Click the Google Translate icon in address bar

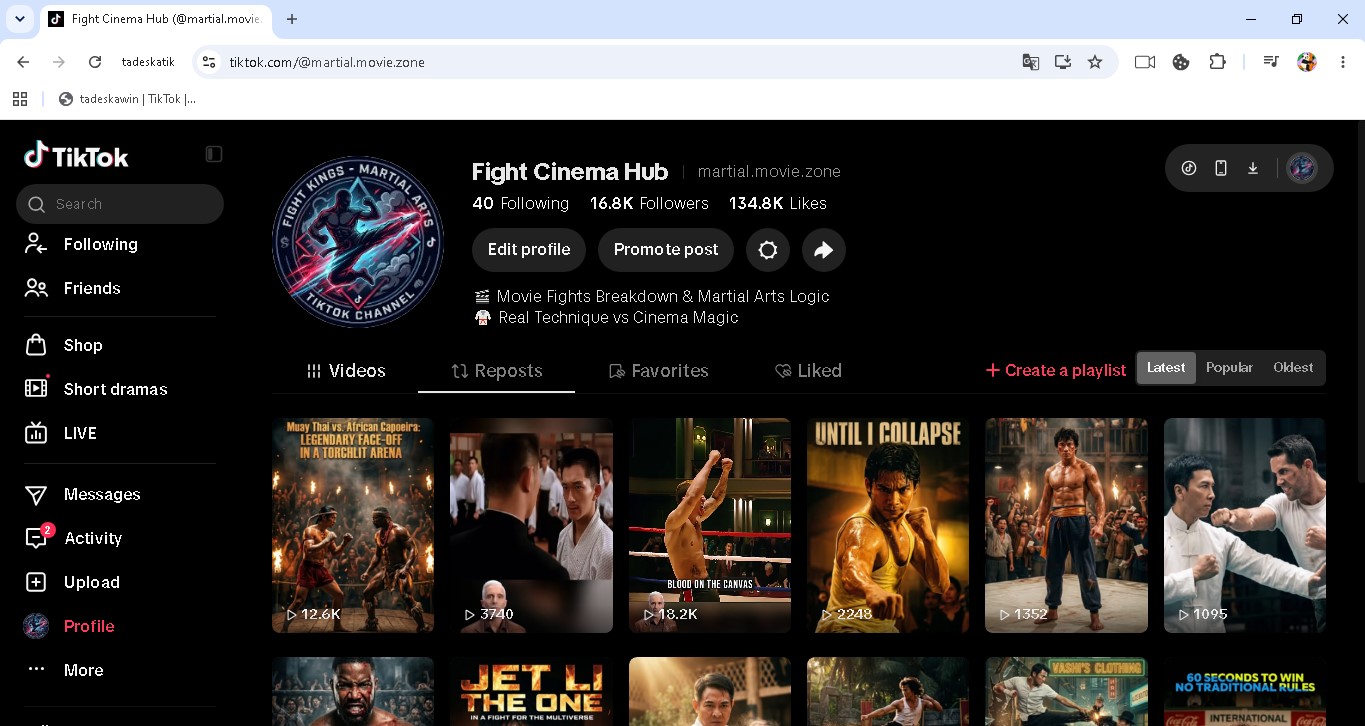[1030, 62]
